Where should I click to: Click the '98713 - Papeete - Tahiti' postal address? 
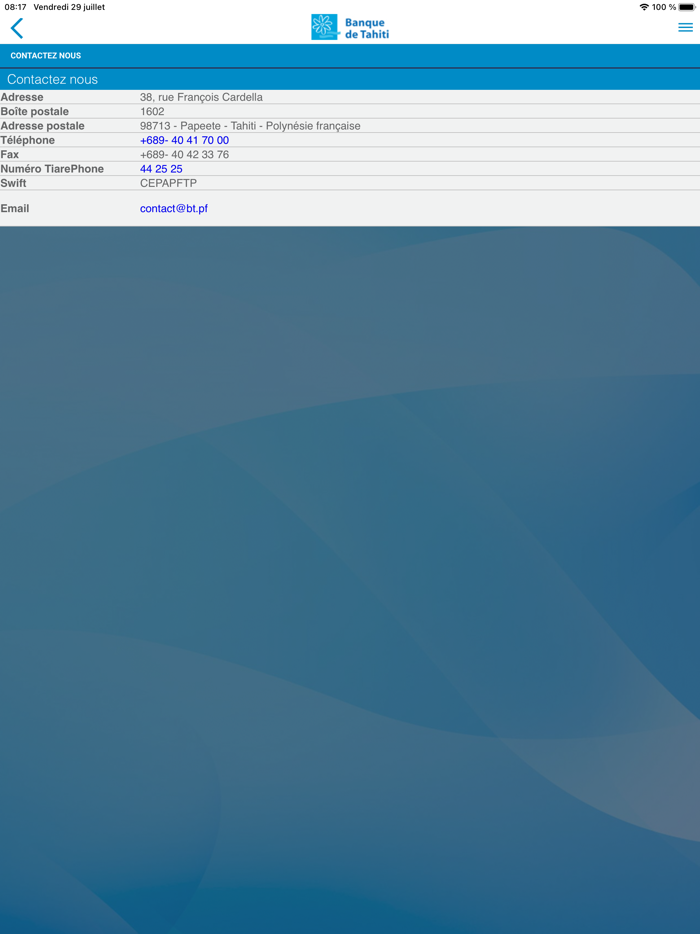pyautogui.click(x=250, y=126)
